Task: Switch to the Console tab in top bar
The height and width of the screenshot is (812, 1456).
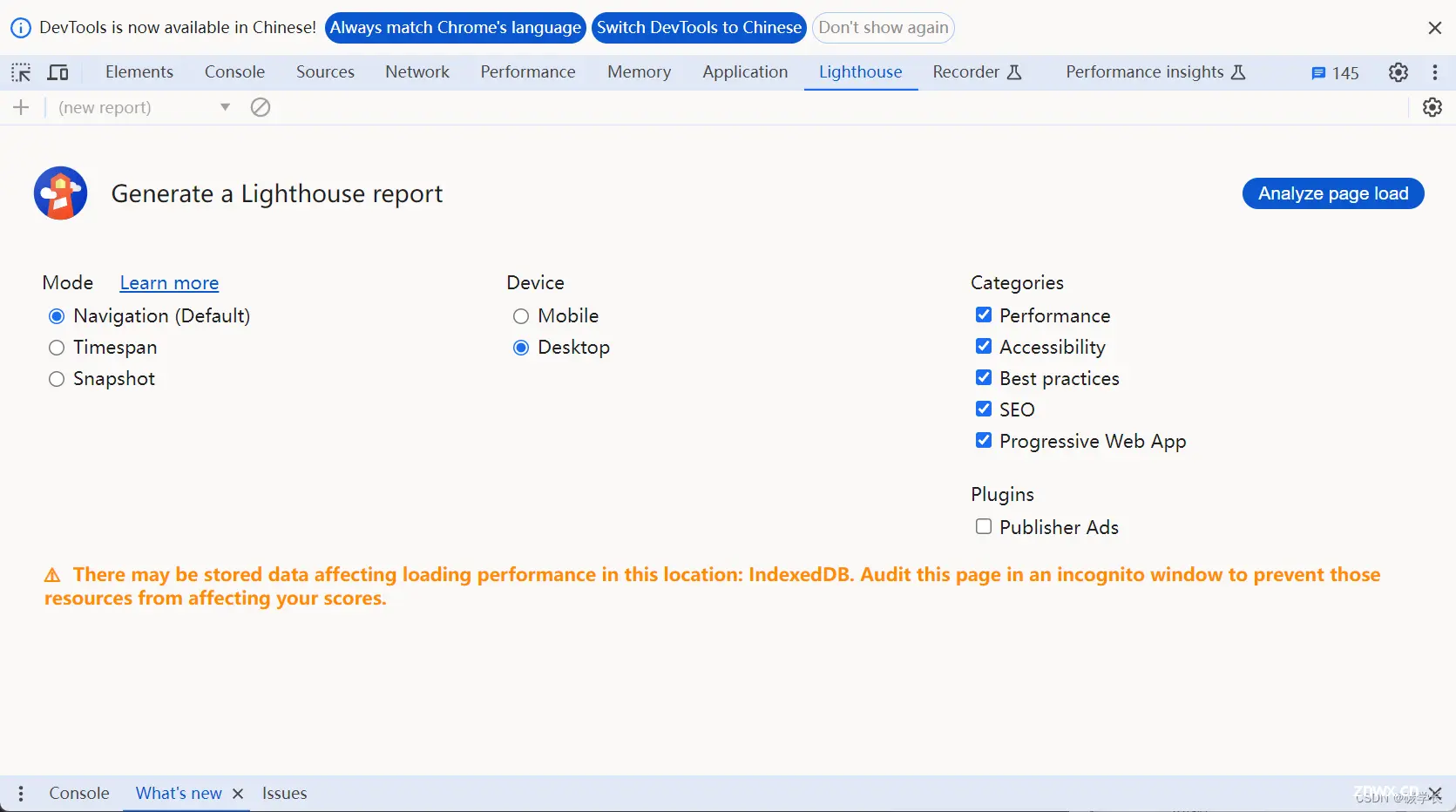Action: coord(234,72)
